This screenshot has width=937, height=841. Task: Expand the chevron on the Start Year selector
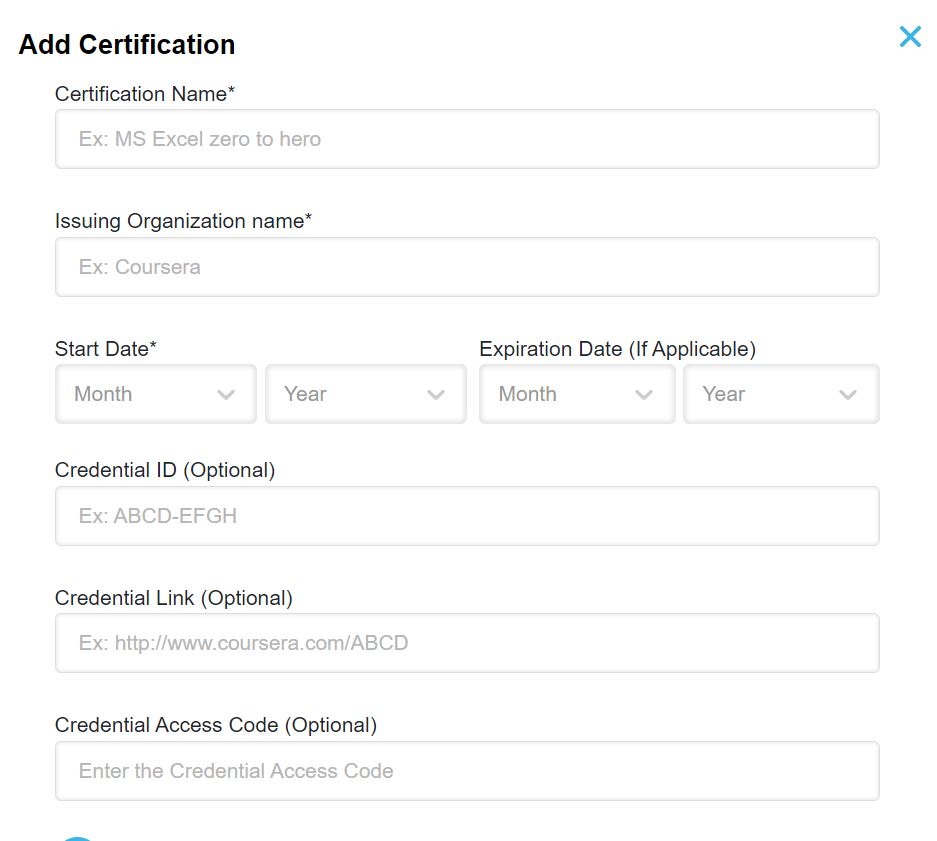click(436, 394)
